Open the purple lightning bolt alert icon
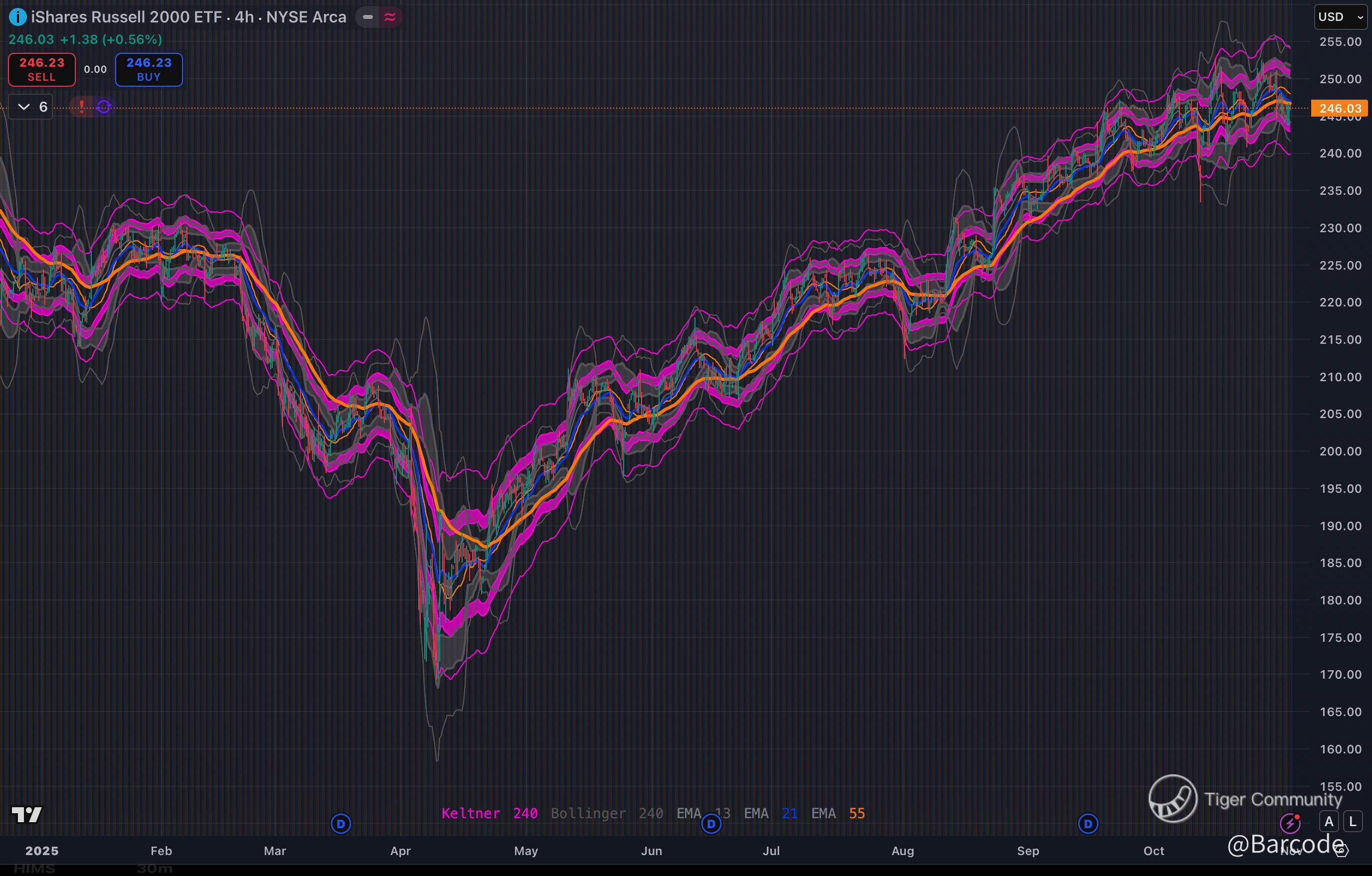Screen dimensions: 1372x876 point(1290,823)
